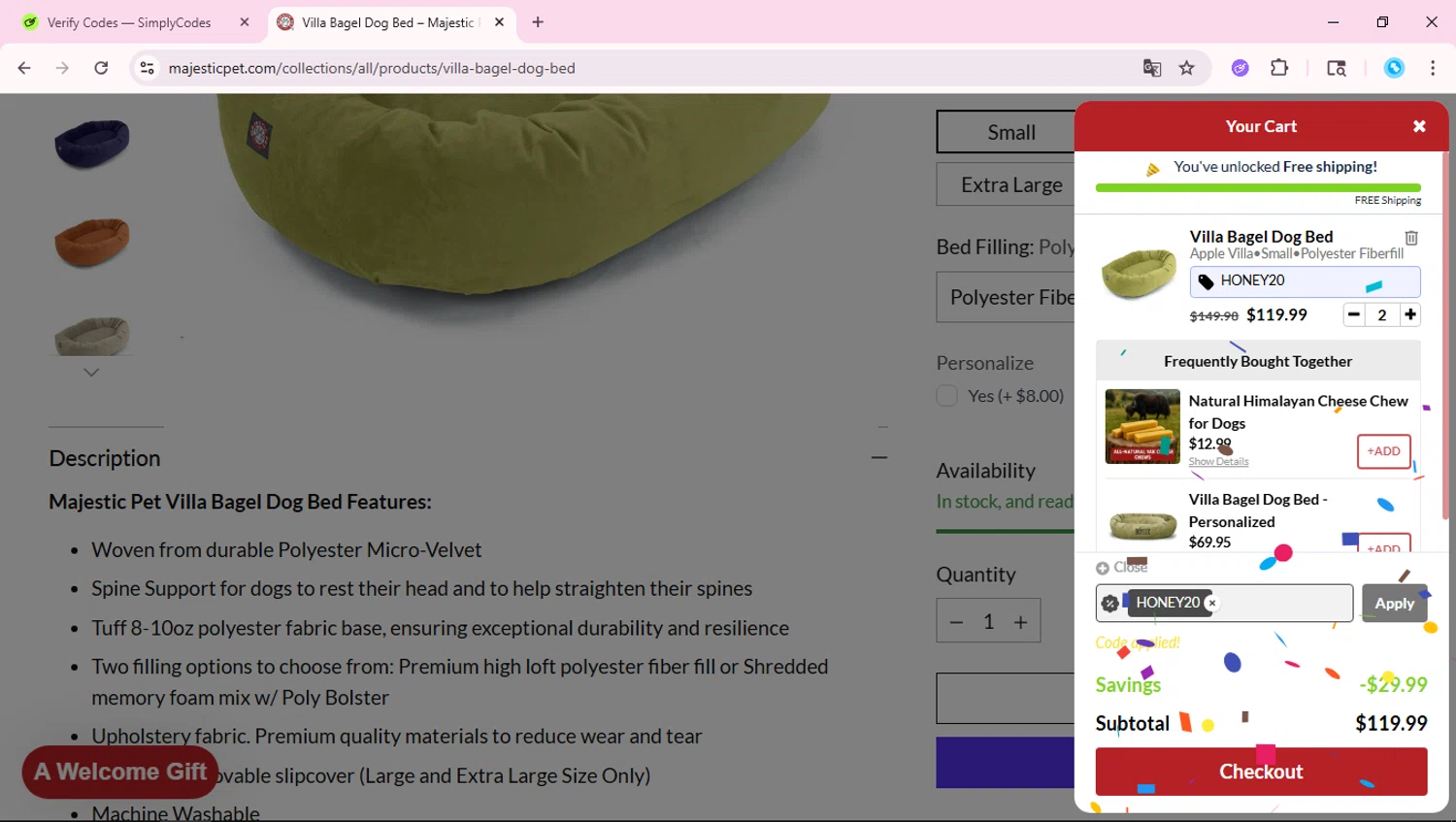
Task: Close the Verify Codes SimplyCodes tab
Action: 245,22
